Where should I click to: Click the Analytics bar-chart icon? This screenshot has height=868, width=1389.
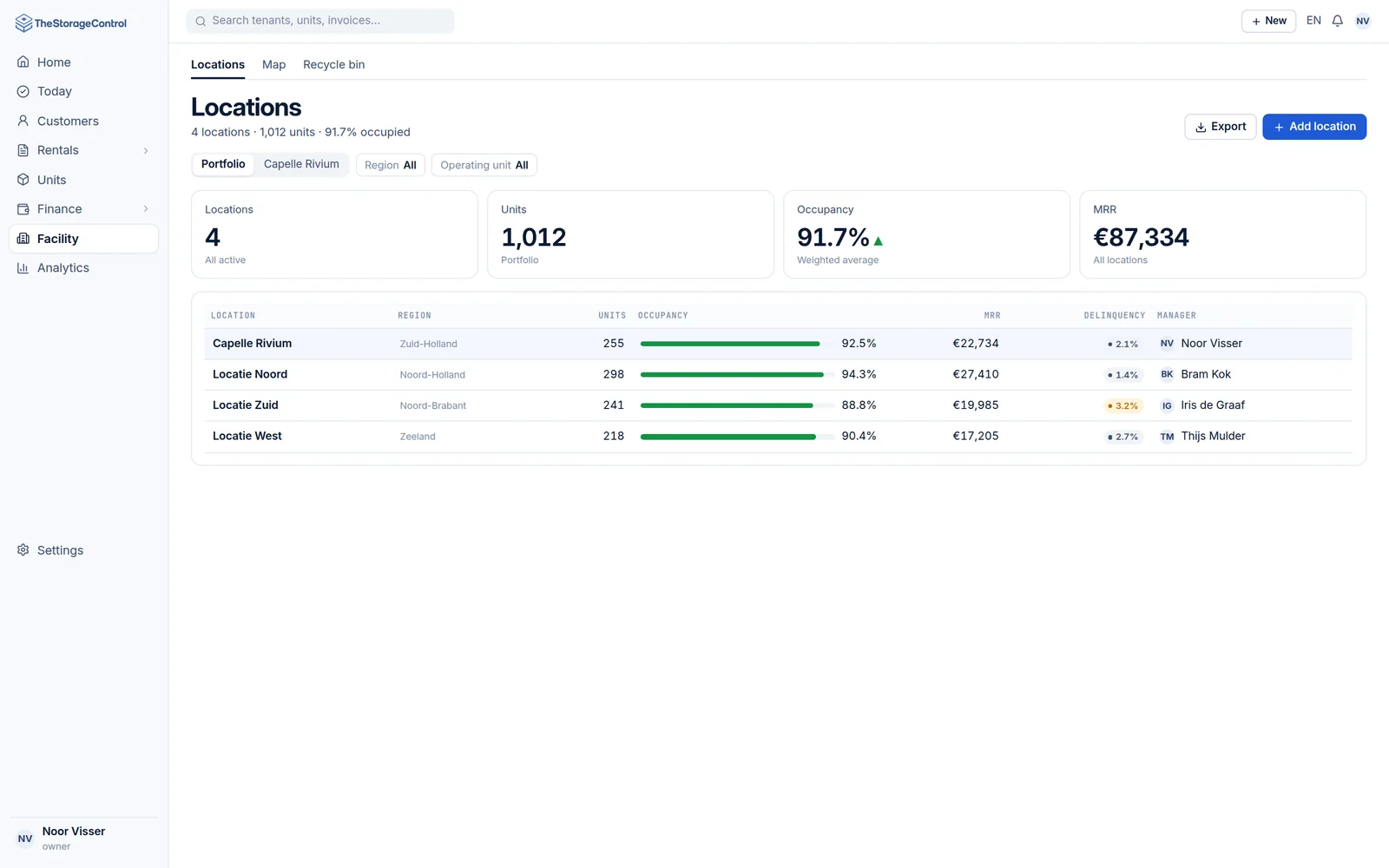(23, 268)
